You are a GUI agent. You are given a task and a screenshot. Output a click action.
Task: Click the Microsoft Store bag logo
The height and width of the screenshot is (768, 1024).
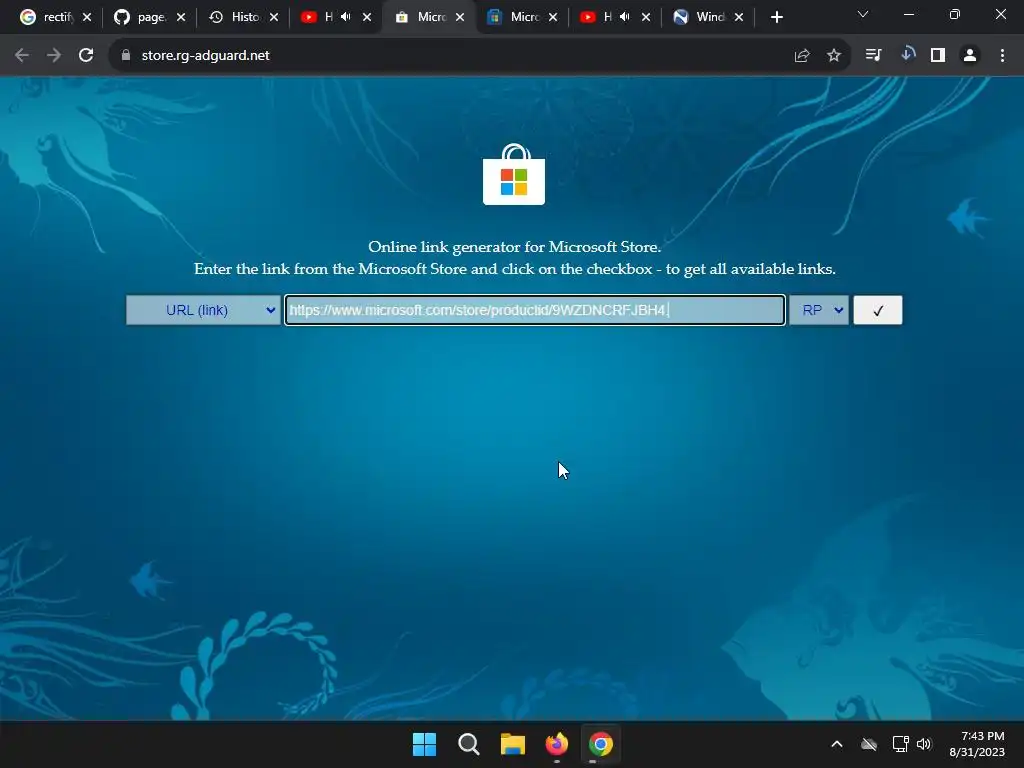tap(514, 174)
